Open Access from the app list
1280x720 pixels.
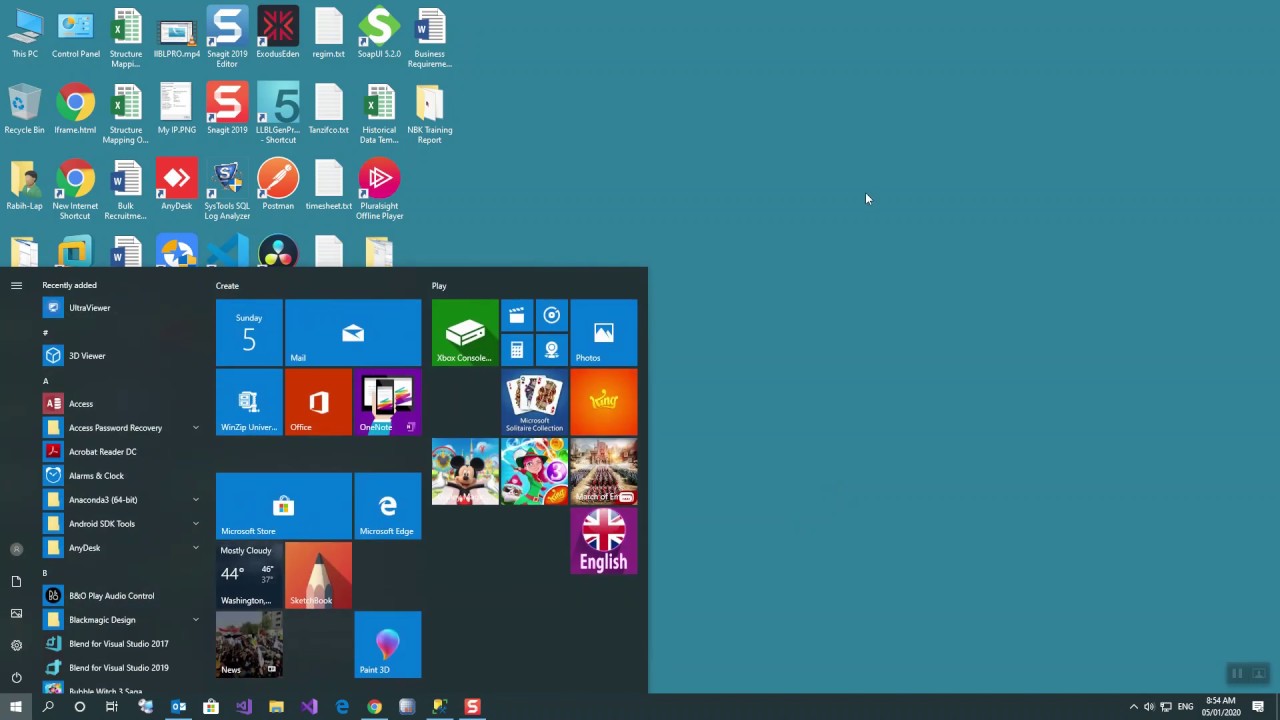(x=122, y=404)
